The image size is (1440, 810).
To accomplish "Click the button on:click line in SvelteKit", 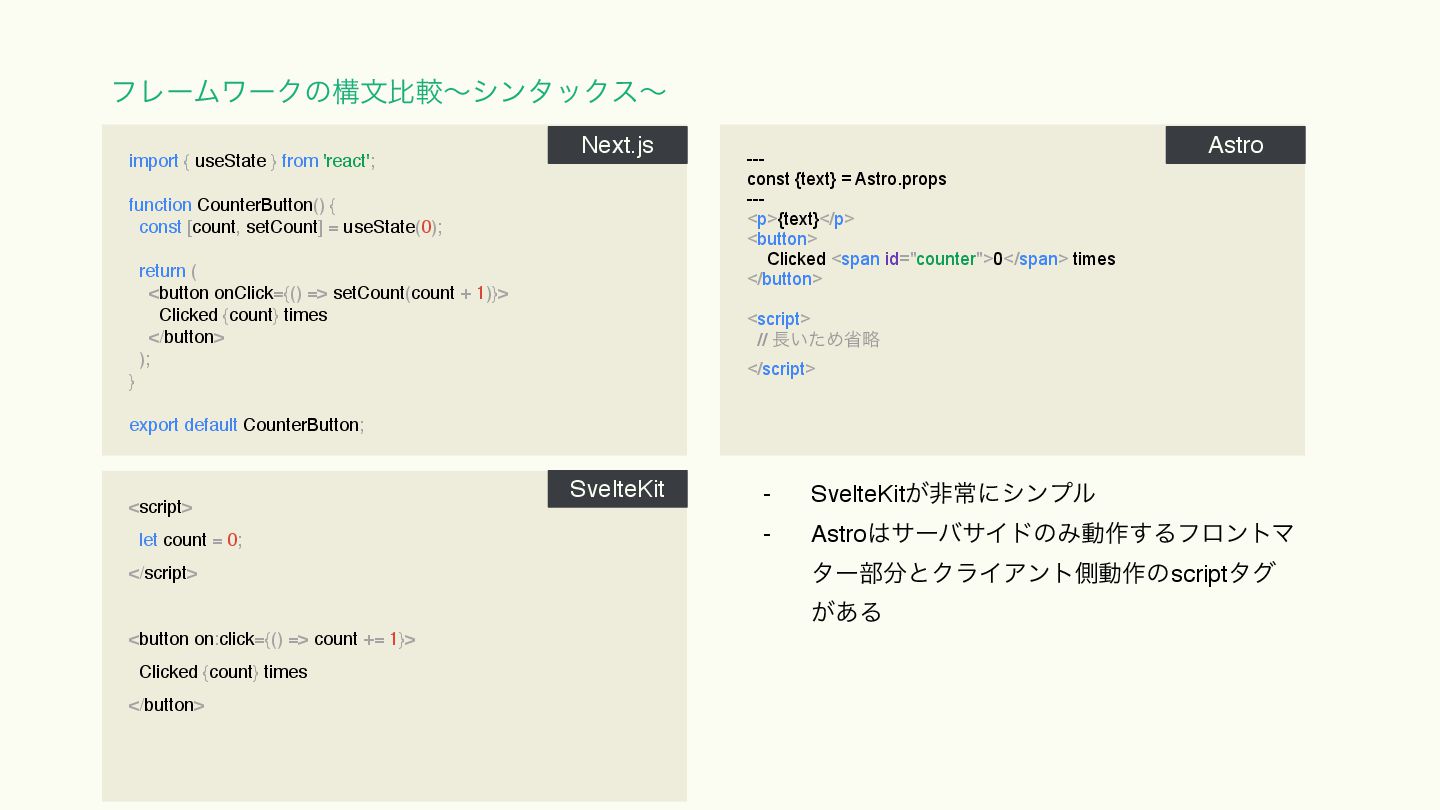I will click(271, 639).
